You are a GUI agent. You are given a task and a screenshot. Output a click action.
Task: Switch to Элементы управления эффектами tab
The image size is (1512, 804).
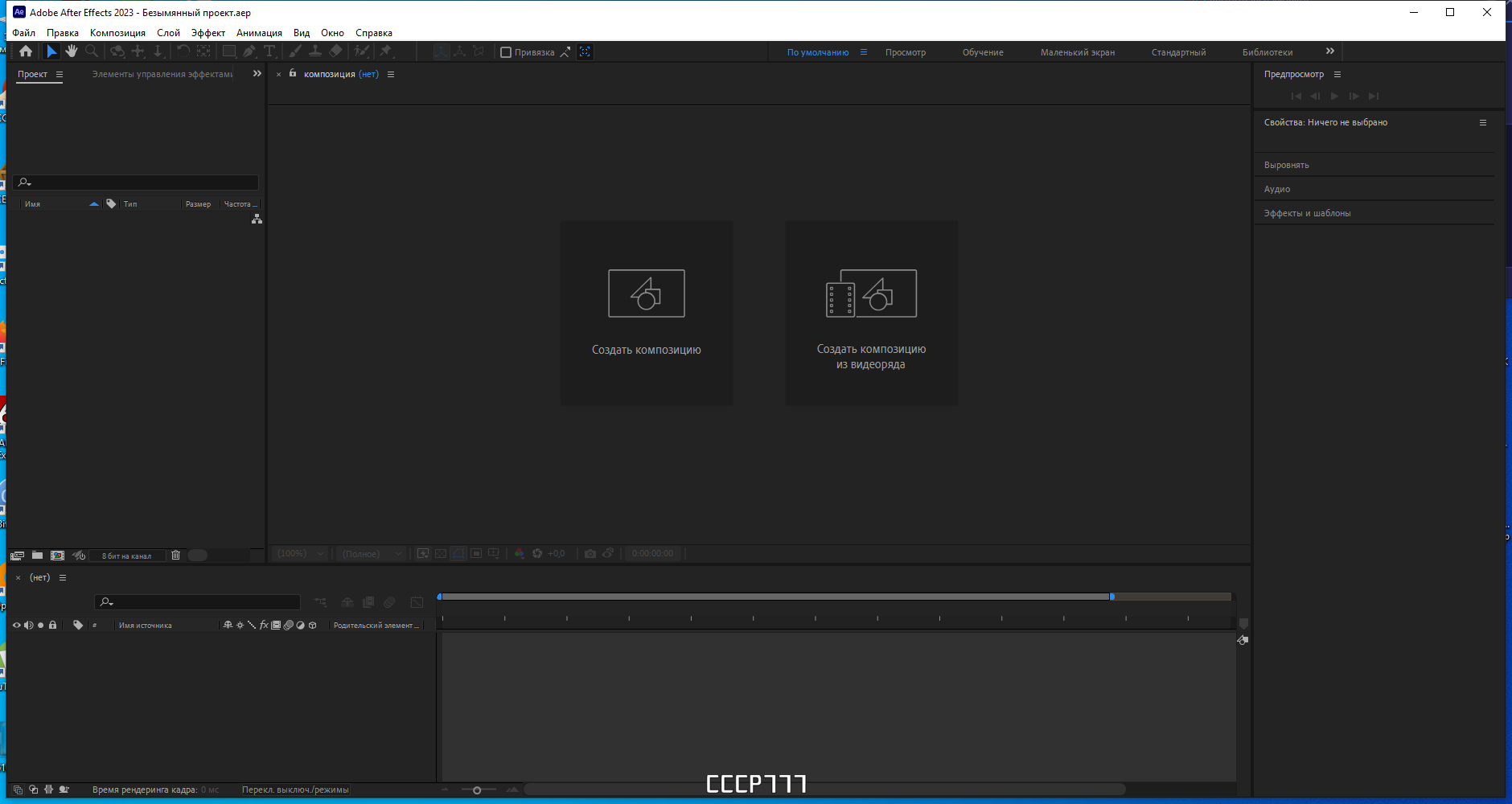(x=162, y=74)
